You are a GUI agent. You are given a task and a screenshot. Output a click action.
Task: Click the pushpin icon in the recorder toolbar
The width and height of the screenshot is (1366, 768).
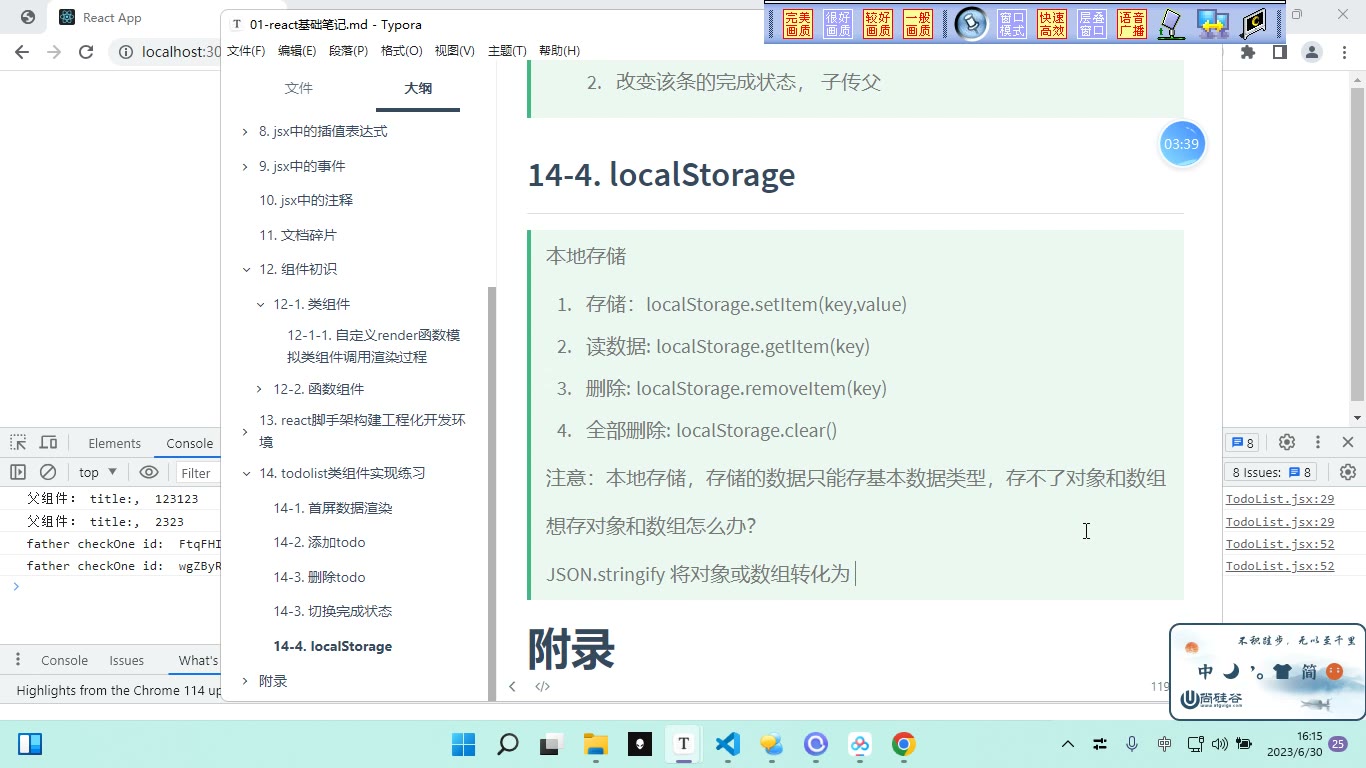pos(971,24)
